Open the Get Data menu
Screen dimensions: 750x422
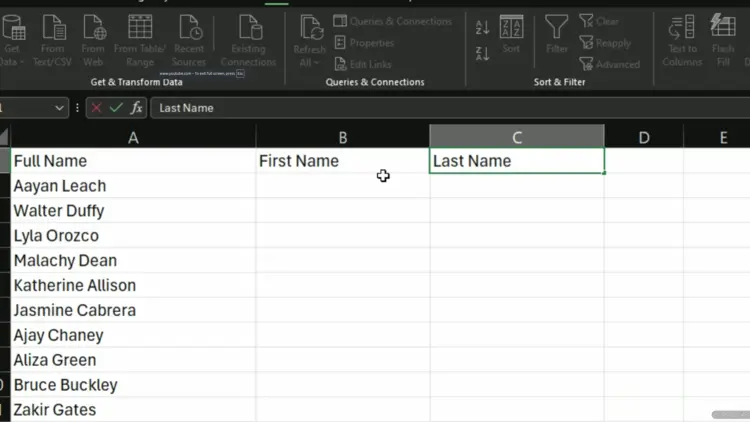(12, 41)
